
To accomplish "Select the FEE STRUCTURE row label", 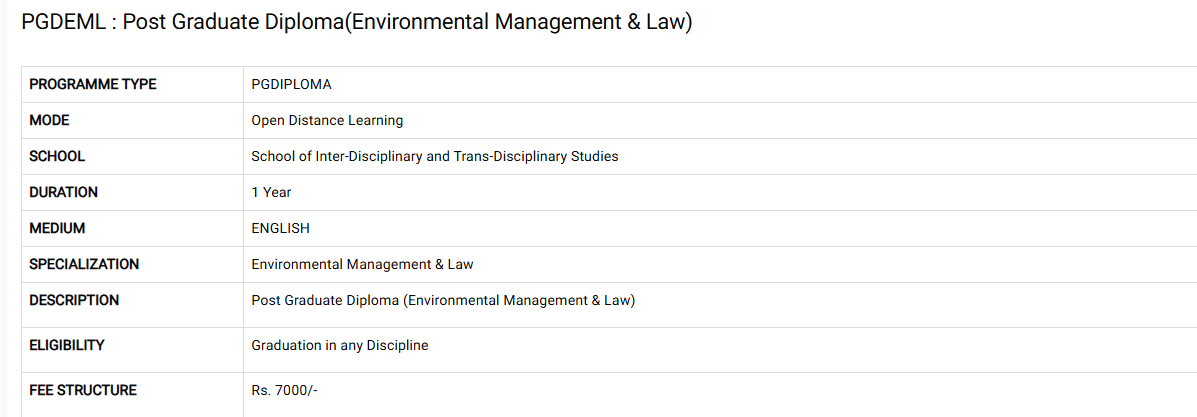I will [x=83, y=390].
